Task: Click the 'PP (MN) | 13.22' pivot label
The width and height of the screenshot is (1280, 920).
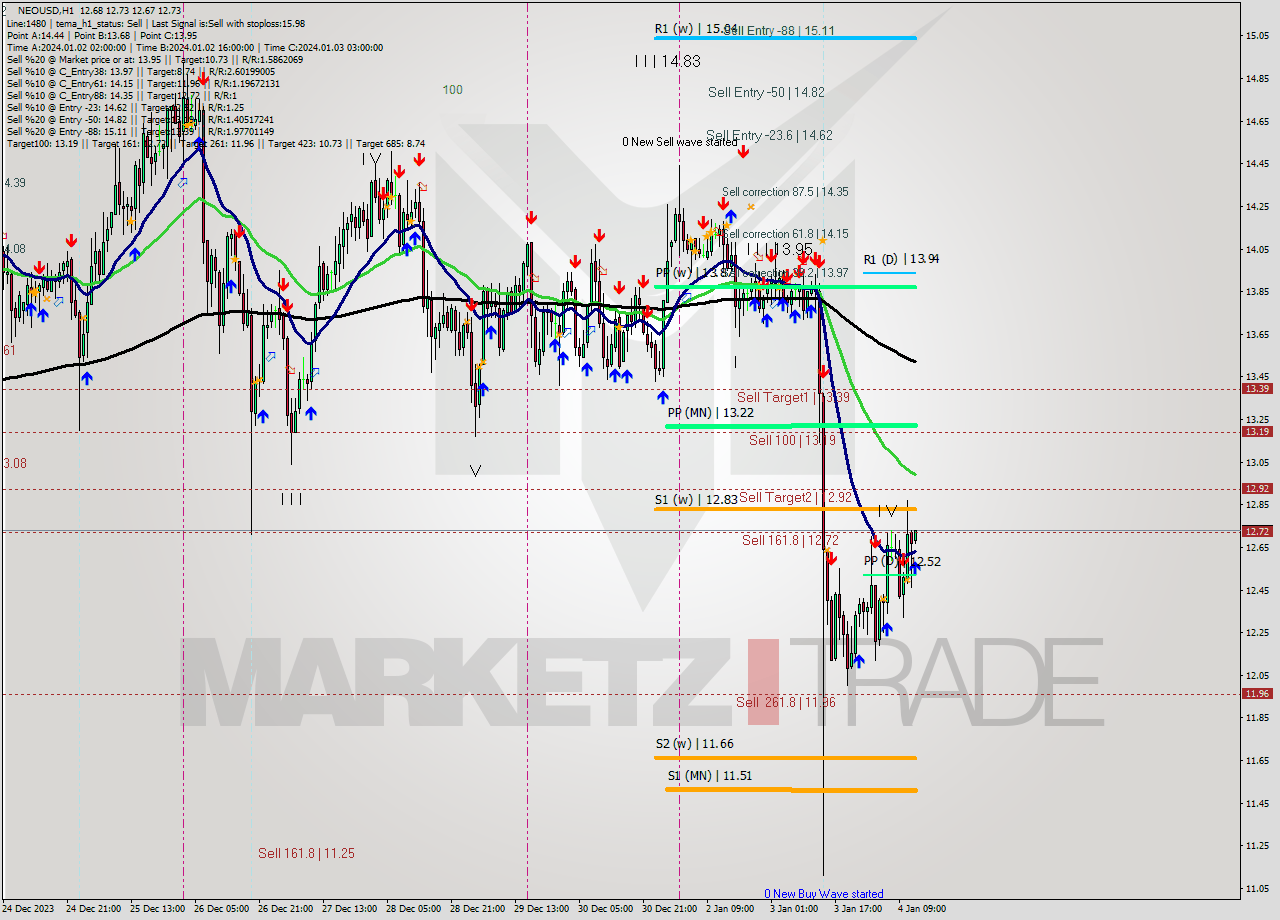Action: pos(711,412)
